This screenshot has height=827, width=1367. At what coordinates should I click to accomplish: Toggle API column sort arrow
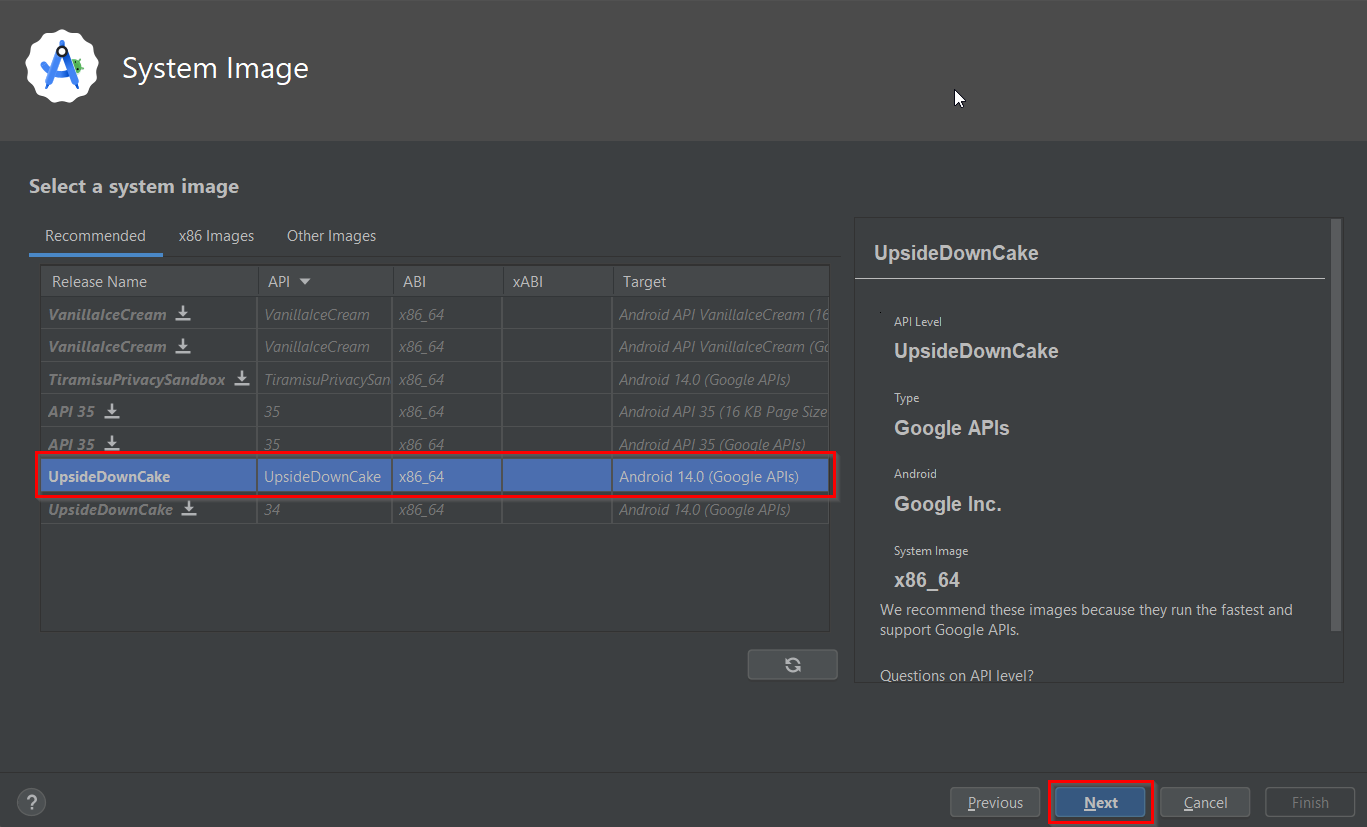click(x=305, y=282)
